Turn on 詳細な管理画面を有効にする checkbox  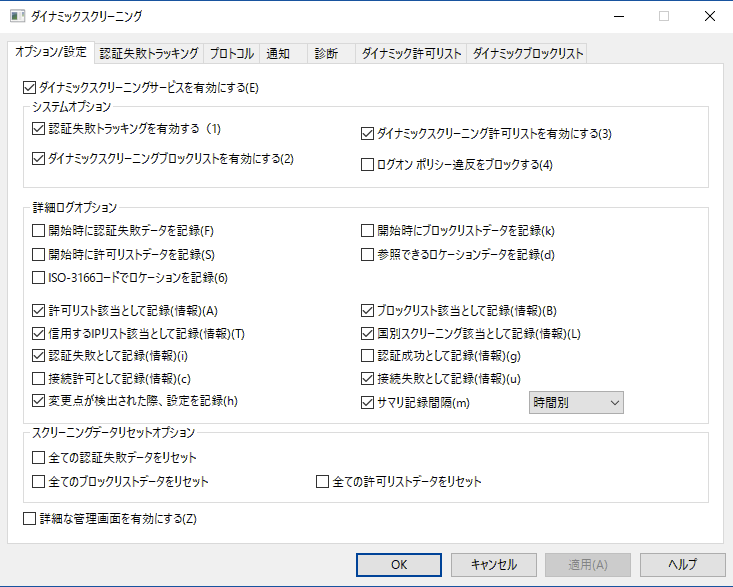[28, 518]
